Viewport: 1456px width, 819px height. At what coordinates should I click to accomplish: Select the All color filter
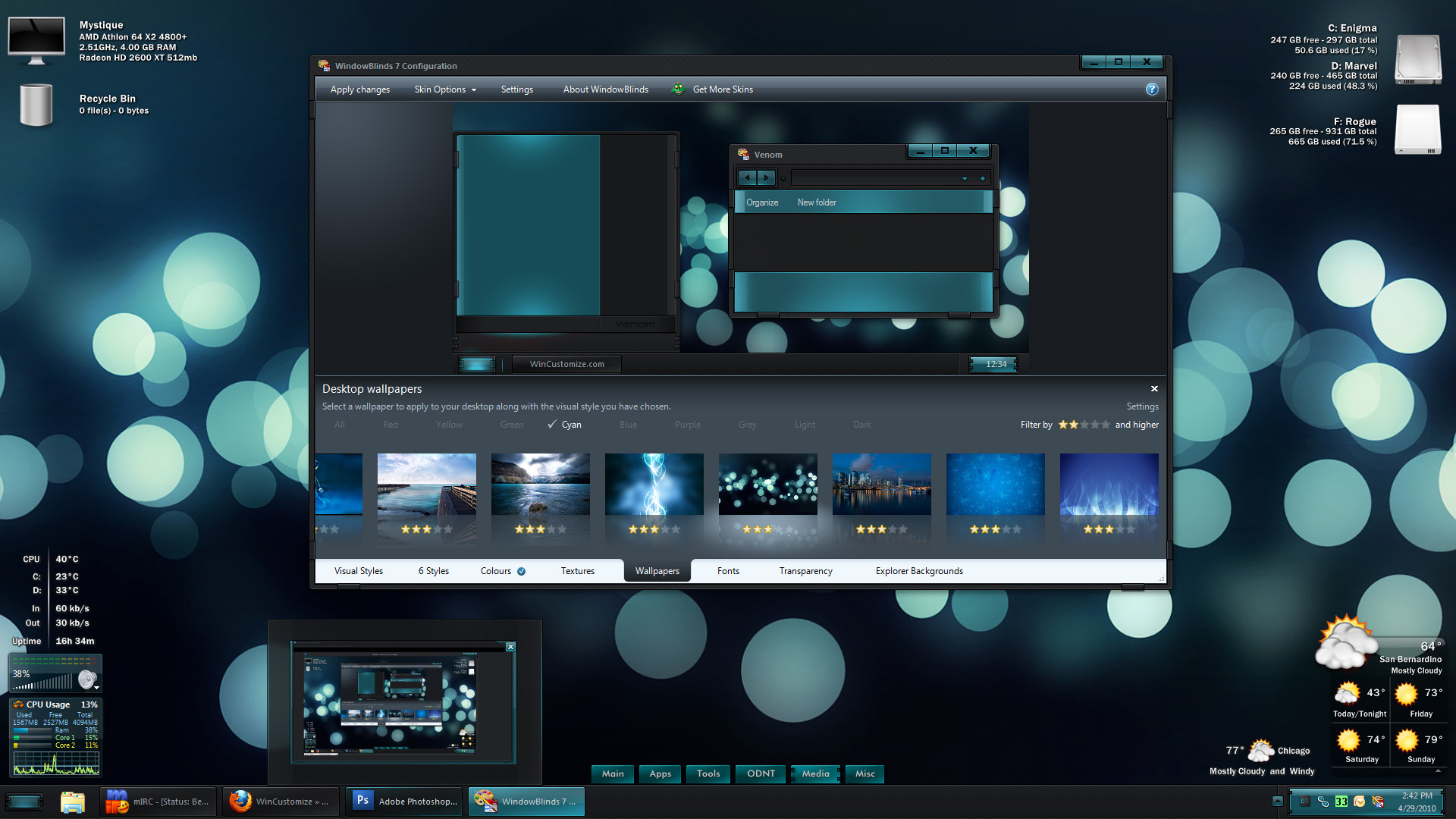(x=340, y=425)
